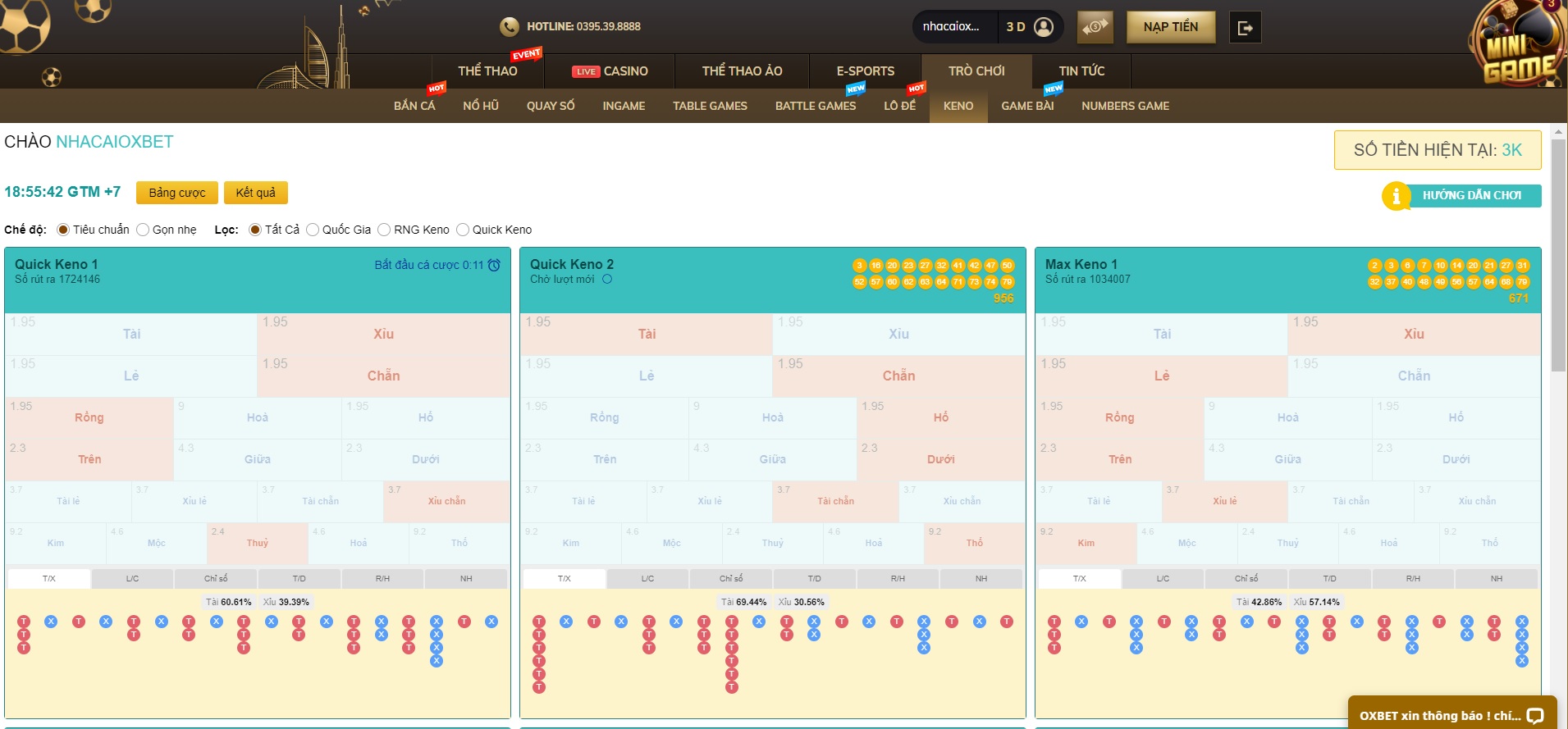Viewport: 1568px width, 729px height.
Task: Choose the RNG Keno filter radio button
Action: 384,230
